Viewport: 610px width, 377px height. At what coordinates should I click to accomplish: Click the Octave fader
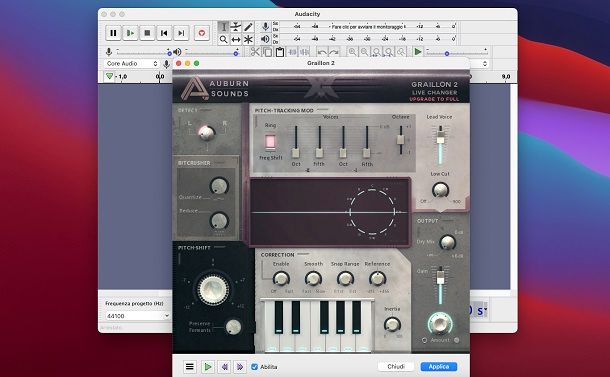click(x=401, y=139)
